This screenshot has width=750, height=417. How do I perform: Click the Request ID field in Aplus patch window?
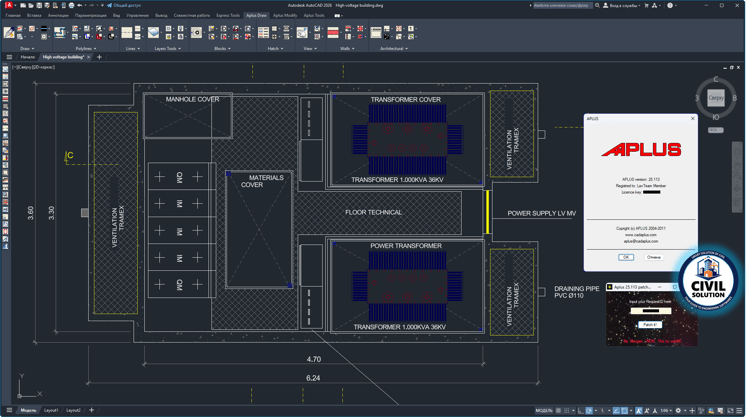pyautogui.click(x=651, y=311)
